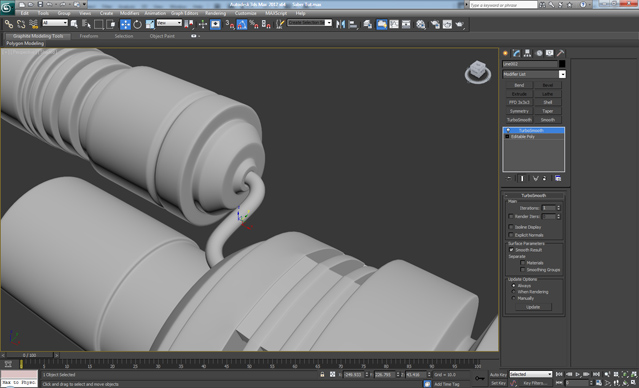Click the Bend modifier button
Image resolution: width=639 pixels, height=388 pixels.
click(x=519, y=85)
